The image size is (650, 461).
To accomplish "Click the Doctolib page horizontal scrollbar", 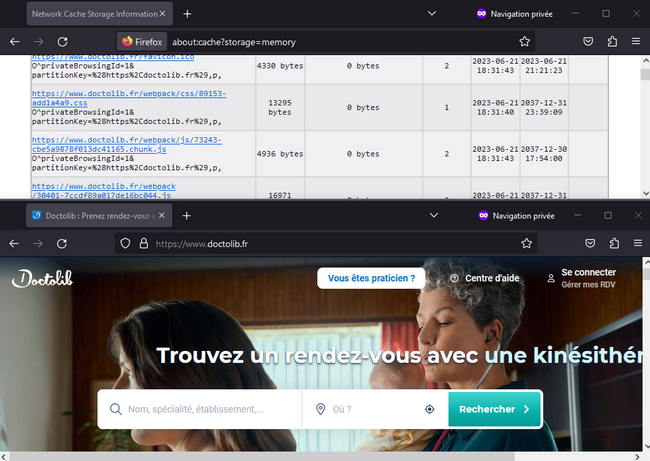I will pos(261,456).
